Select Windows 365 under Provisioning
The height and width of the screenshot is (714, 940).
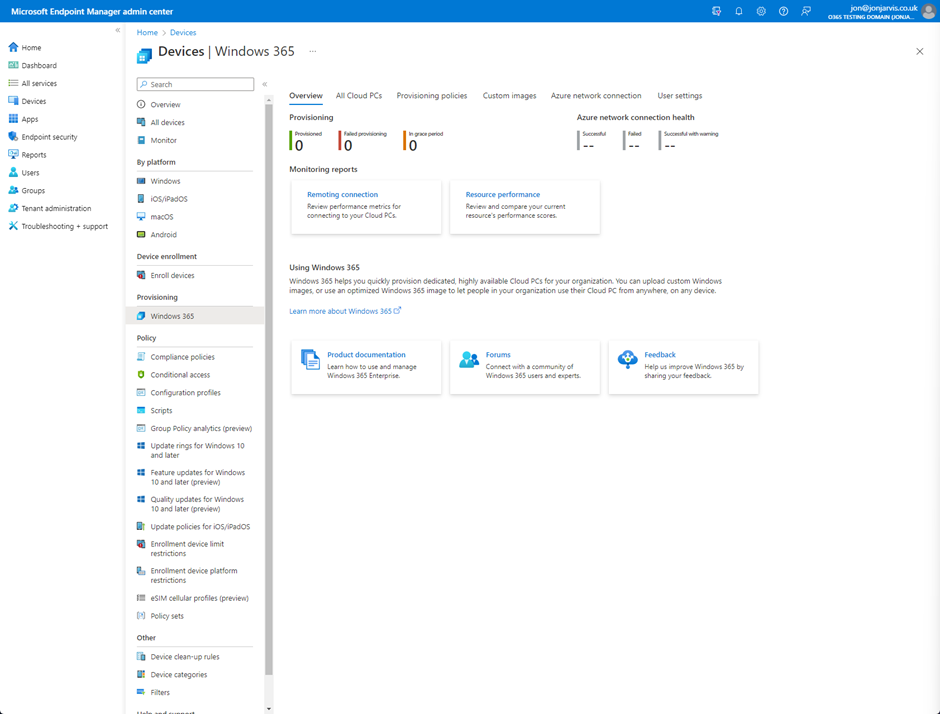coord(195,316)
